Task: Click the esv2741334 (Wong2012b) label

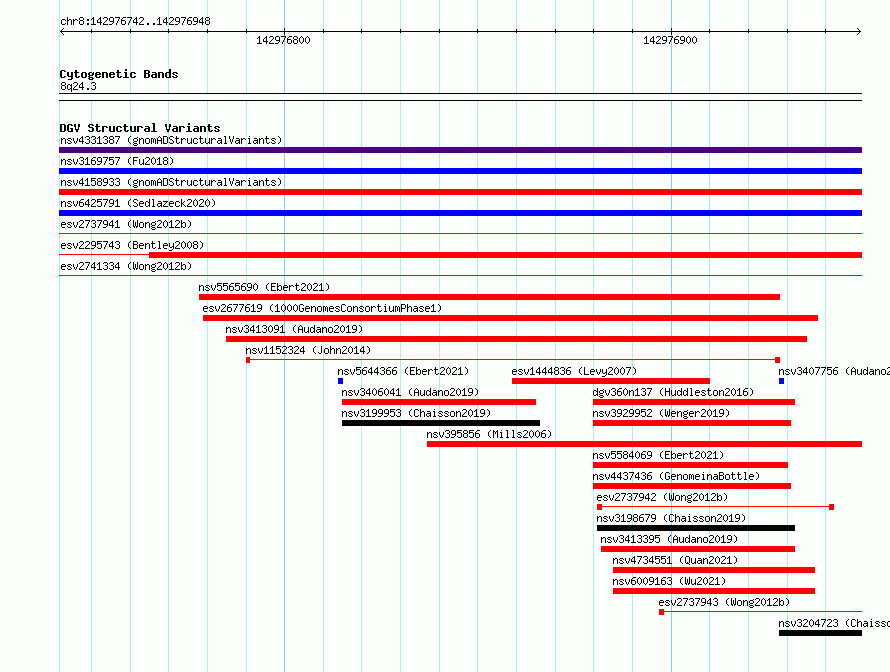Action: pyautogui.click(x=126, y=266)
